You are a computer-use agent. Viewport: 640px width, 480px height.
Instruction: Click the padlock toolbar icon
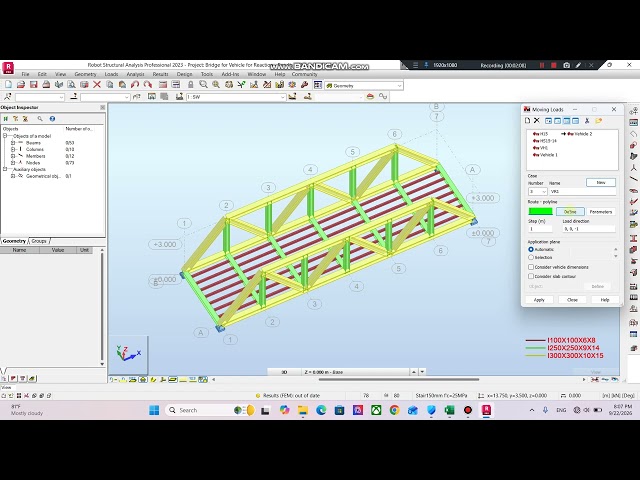(190, 85)
